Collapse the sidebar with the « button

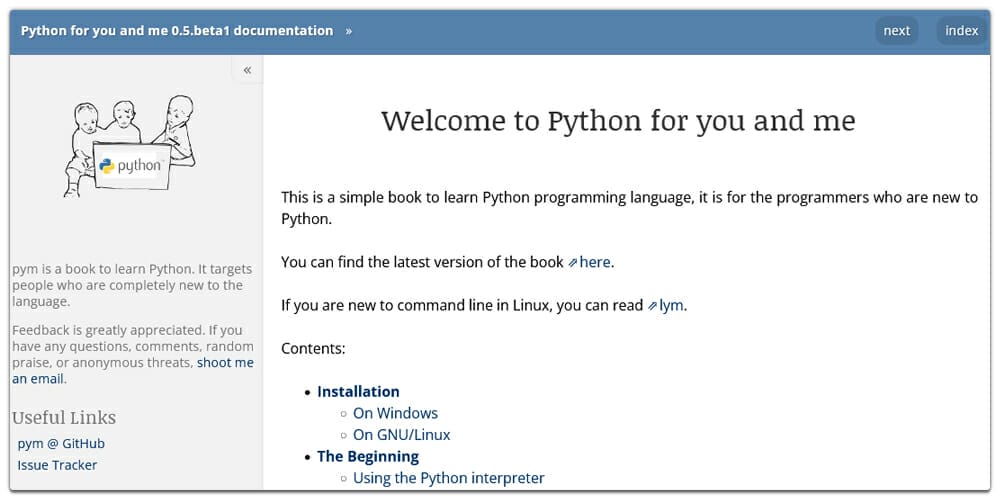(247, 70)
